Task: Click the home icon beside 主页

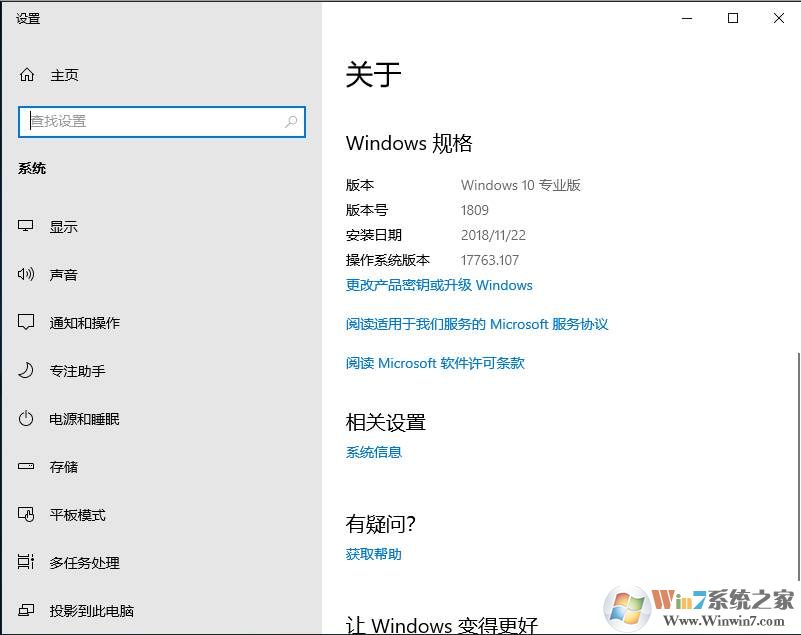Action: 27,75
